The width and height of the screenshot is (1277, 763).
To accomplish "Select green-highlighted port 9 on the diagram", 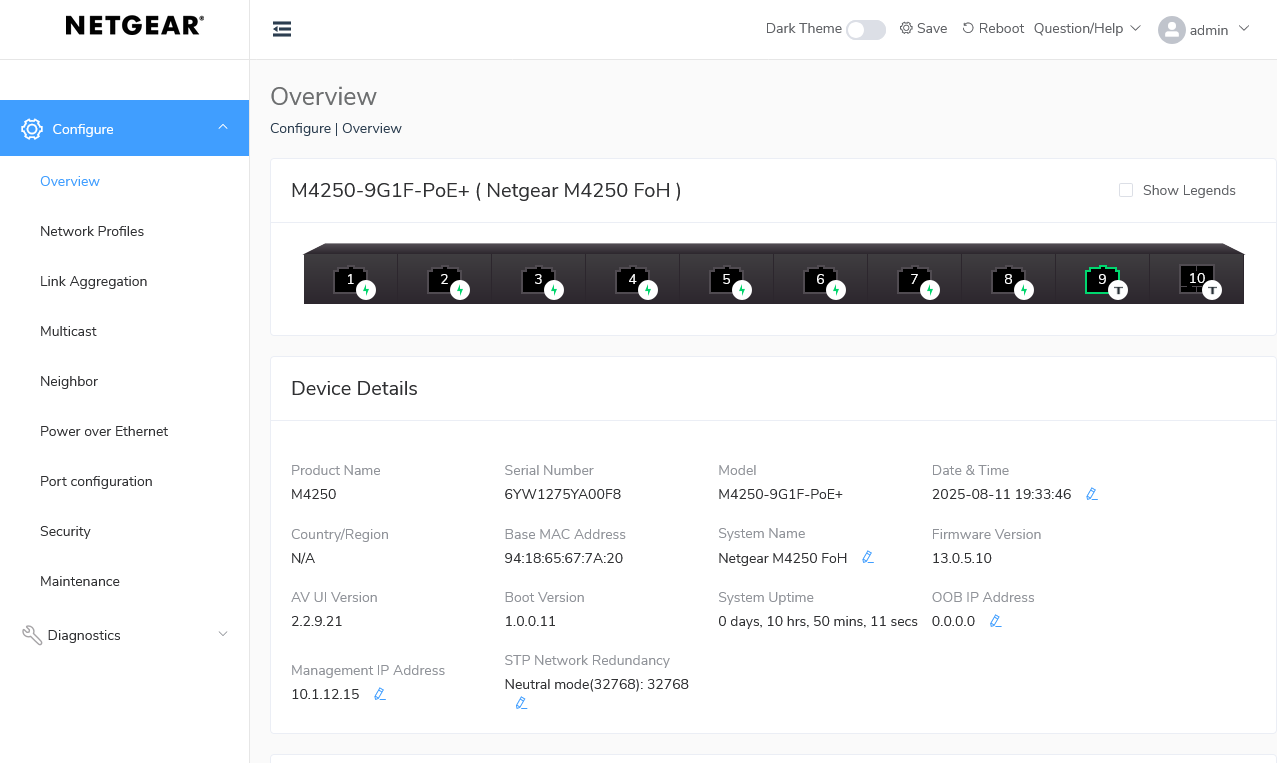I will 1102,280.
